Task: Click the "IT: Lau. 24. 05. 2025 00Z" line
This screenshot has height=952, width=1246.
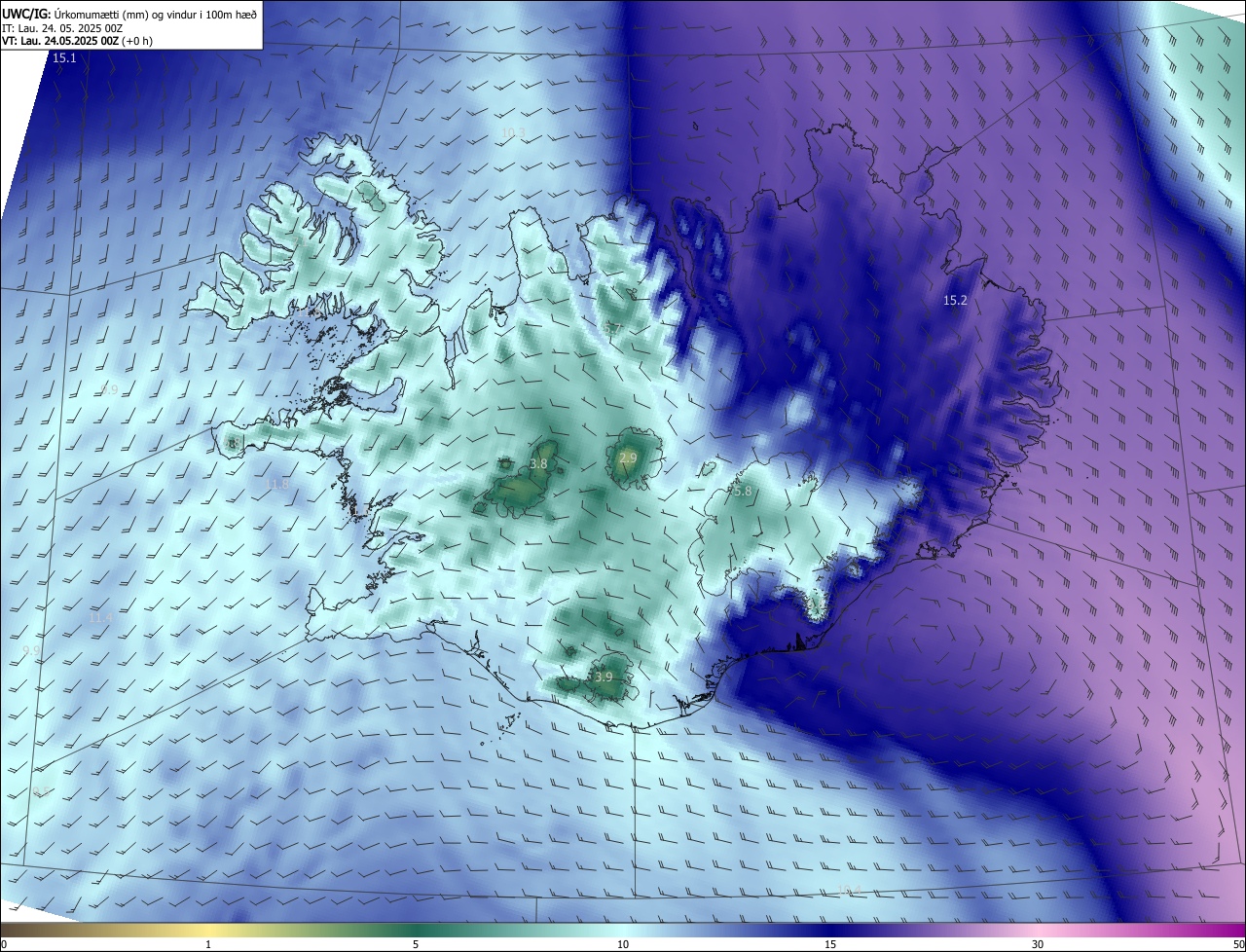Action: [61, 27]
